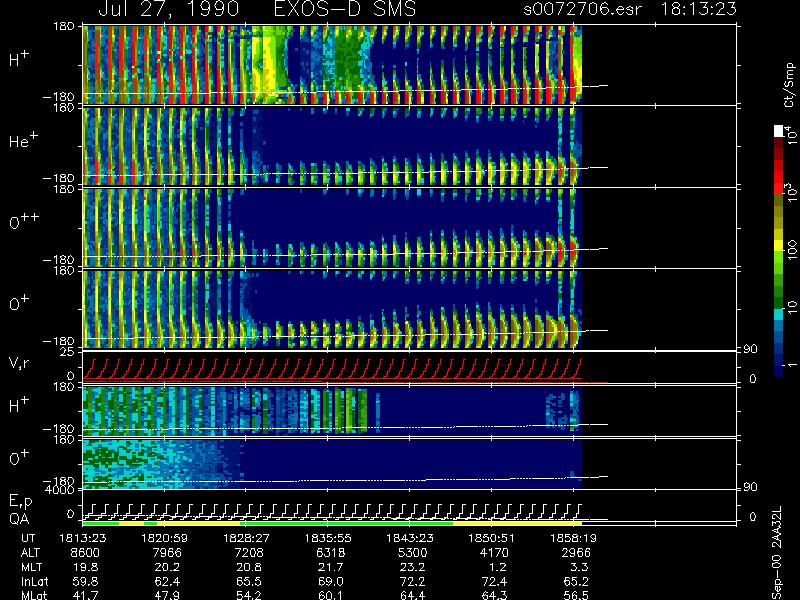The width and height of the screenshot is (800, 600).
Task: Click altitude value "5300"
Action: coord(412,553)
